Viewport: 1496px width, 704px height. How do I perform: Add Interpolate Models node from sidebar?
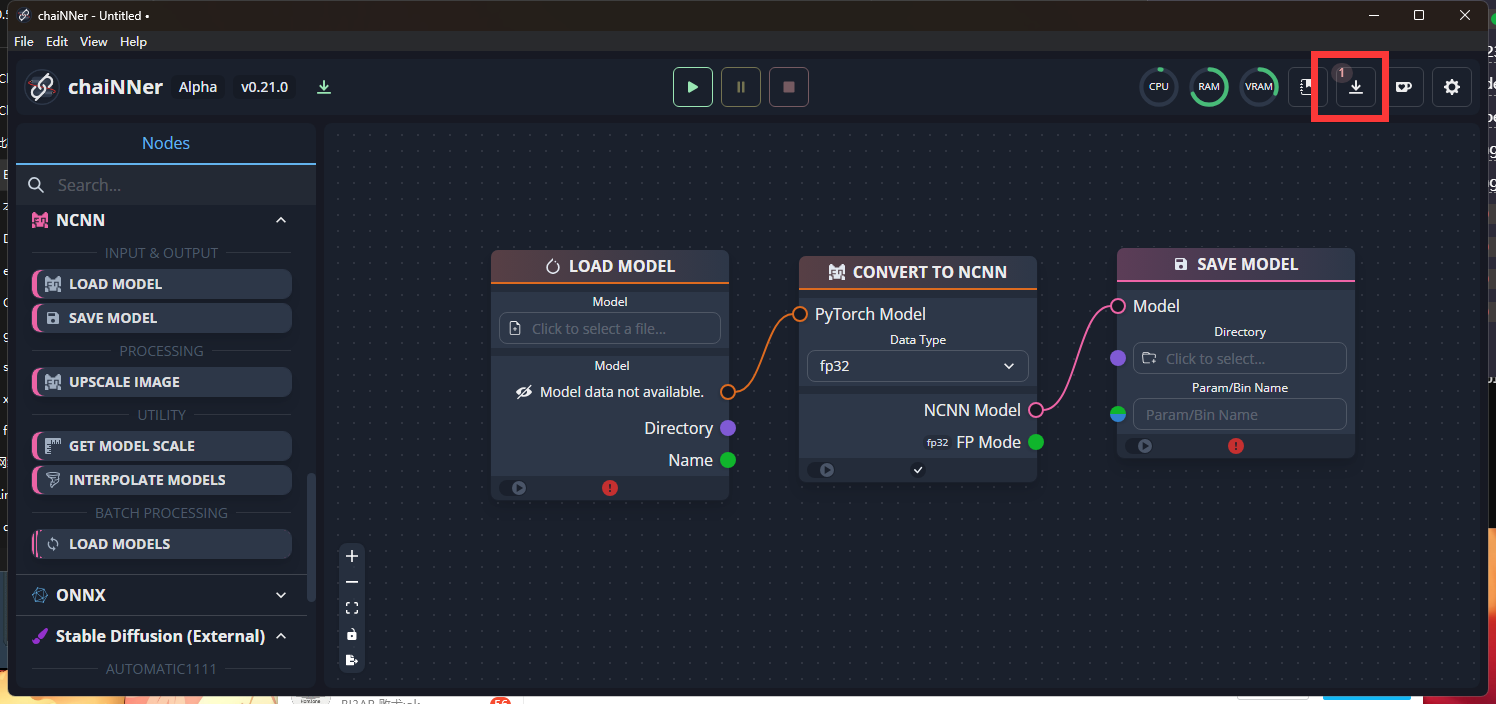pos(162,480)
